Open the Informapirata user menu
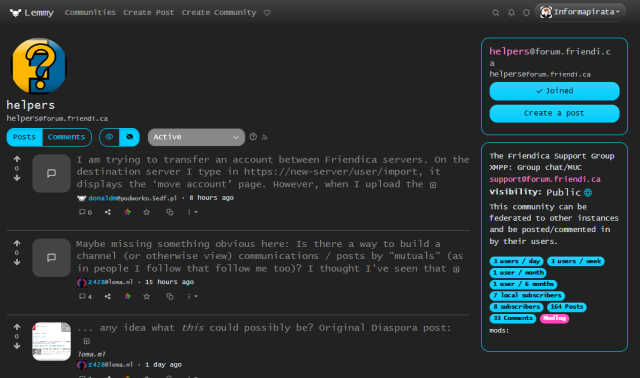This screenshot has width=640, height=378. pos(580,12)
